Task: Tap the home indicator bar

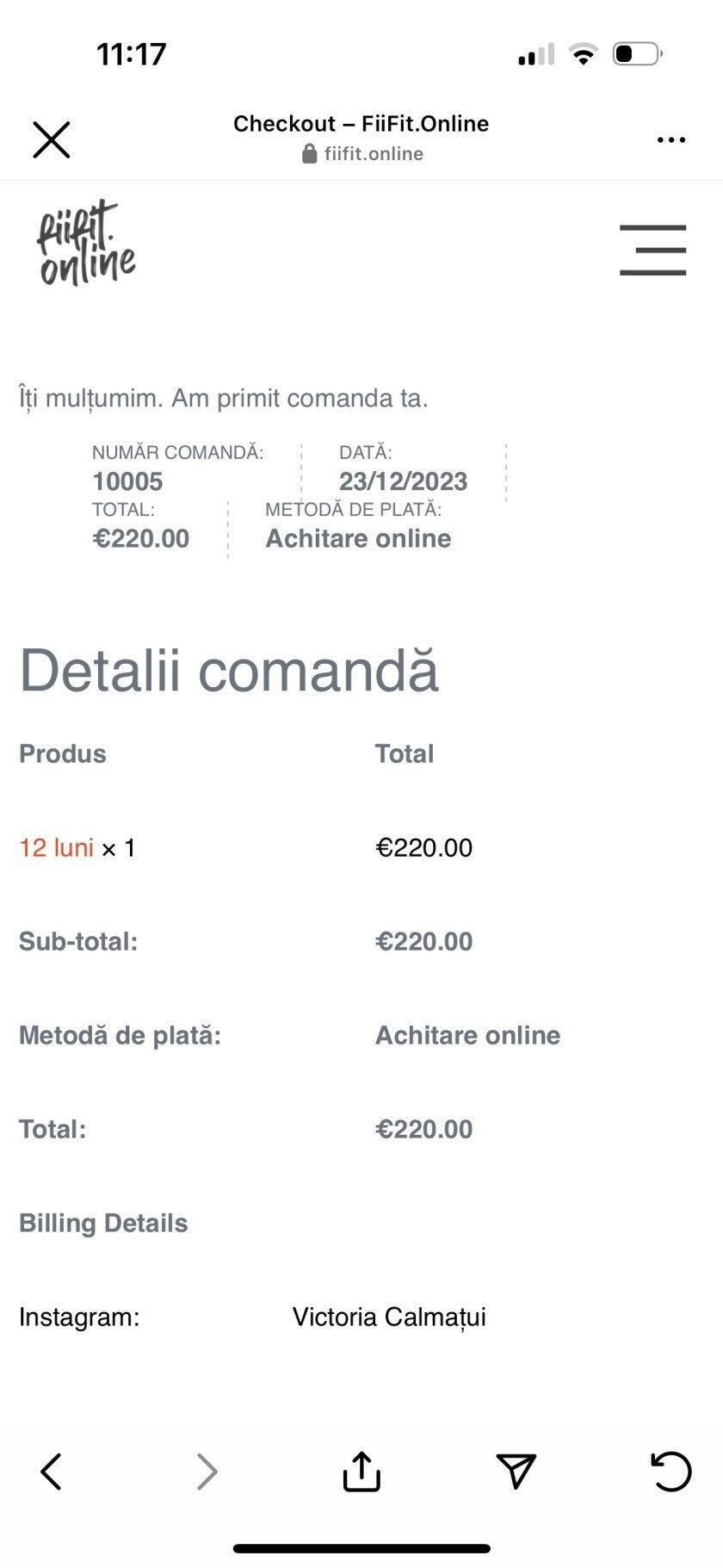Action: pos(361,1548)
